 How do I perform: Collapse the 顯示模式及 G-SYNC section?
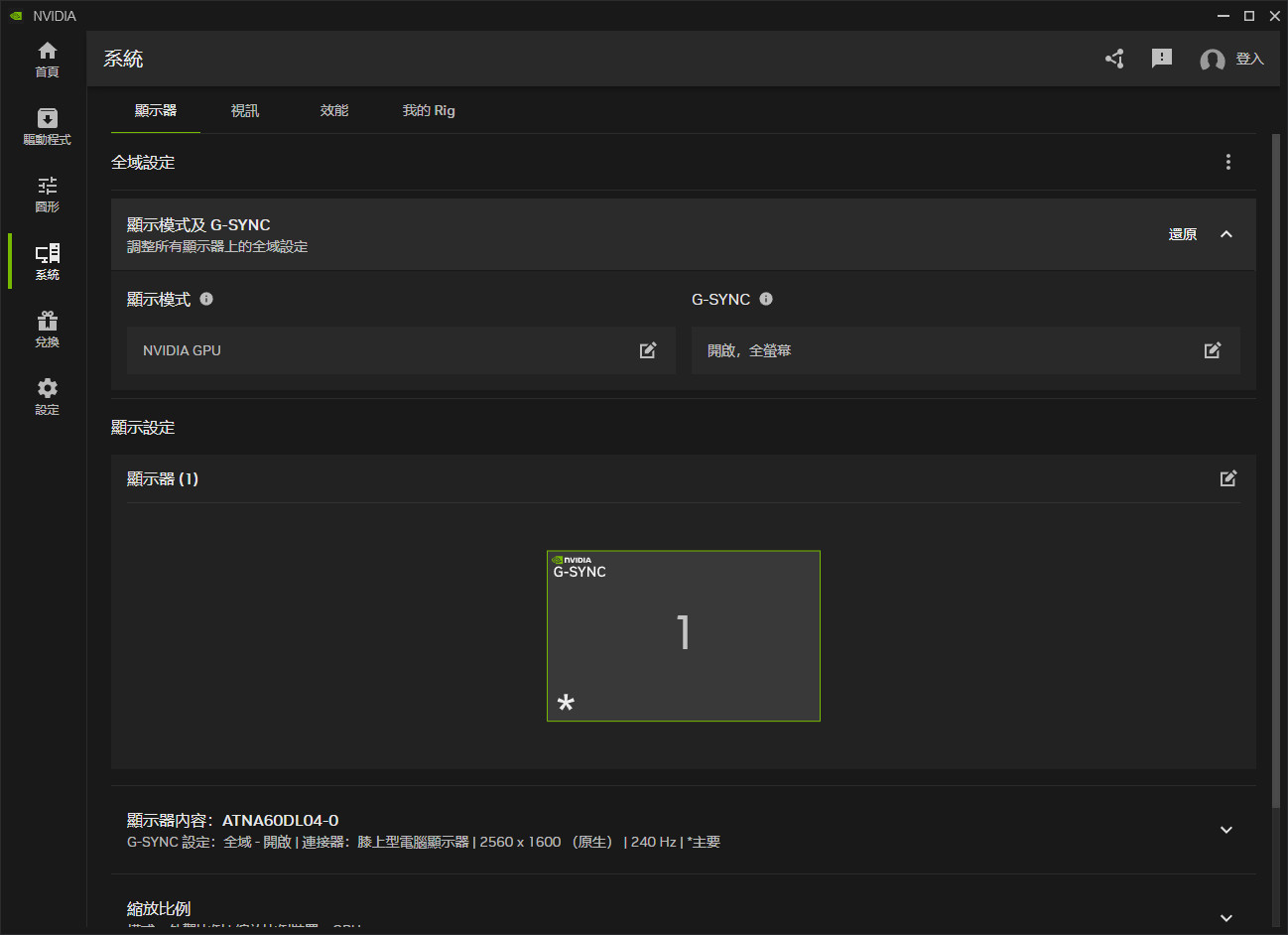click(x=1226, y=234)
